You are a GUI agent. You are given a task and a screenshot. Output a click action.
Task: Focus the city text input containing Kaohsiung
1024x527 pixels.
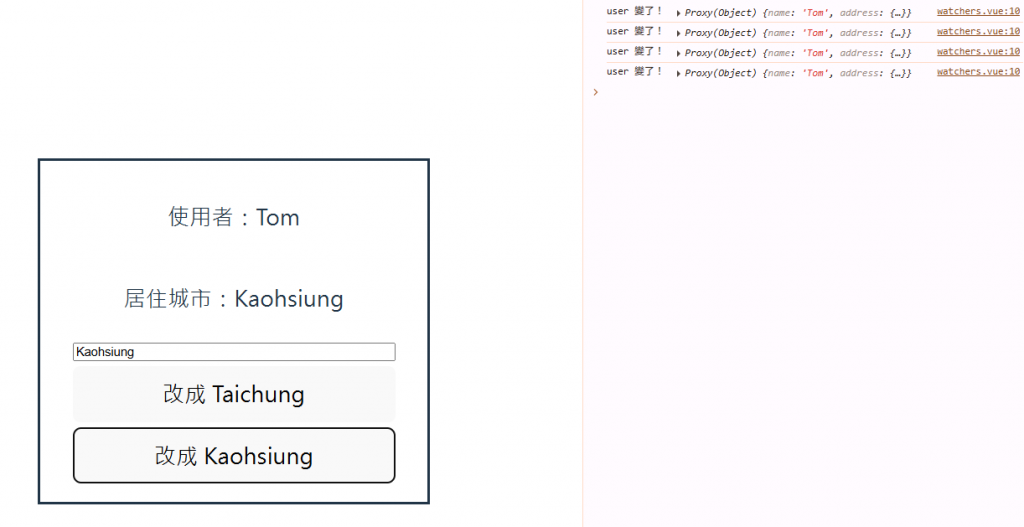pyautogui.click(x=234, y=351)
